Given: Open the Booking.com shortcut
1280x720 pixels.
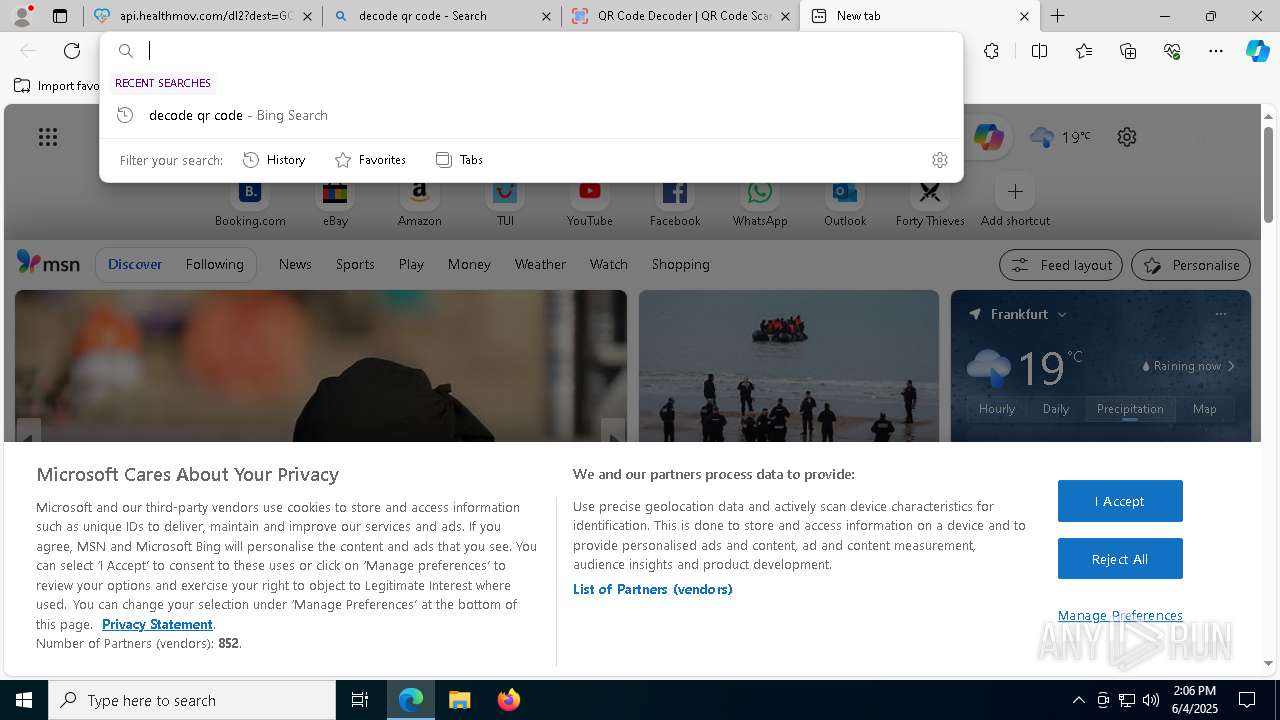Looking at the screenshot, I should coord(250,203).
